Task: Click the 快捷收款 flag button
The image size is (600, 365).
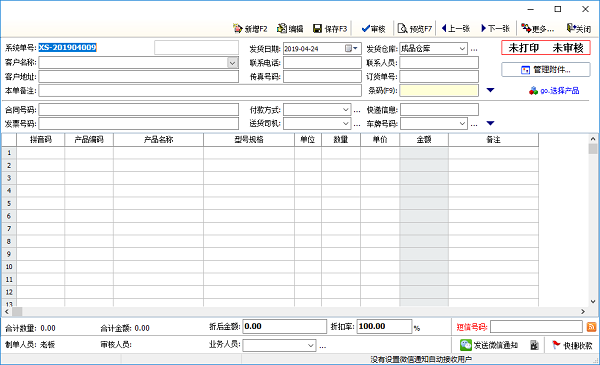Action: [x=572, y=345]
